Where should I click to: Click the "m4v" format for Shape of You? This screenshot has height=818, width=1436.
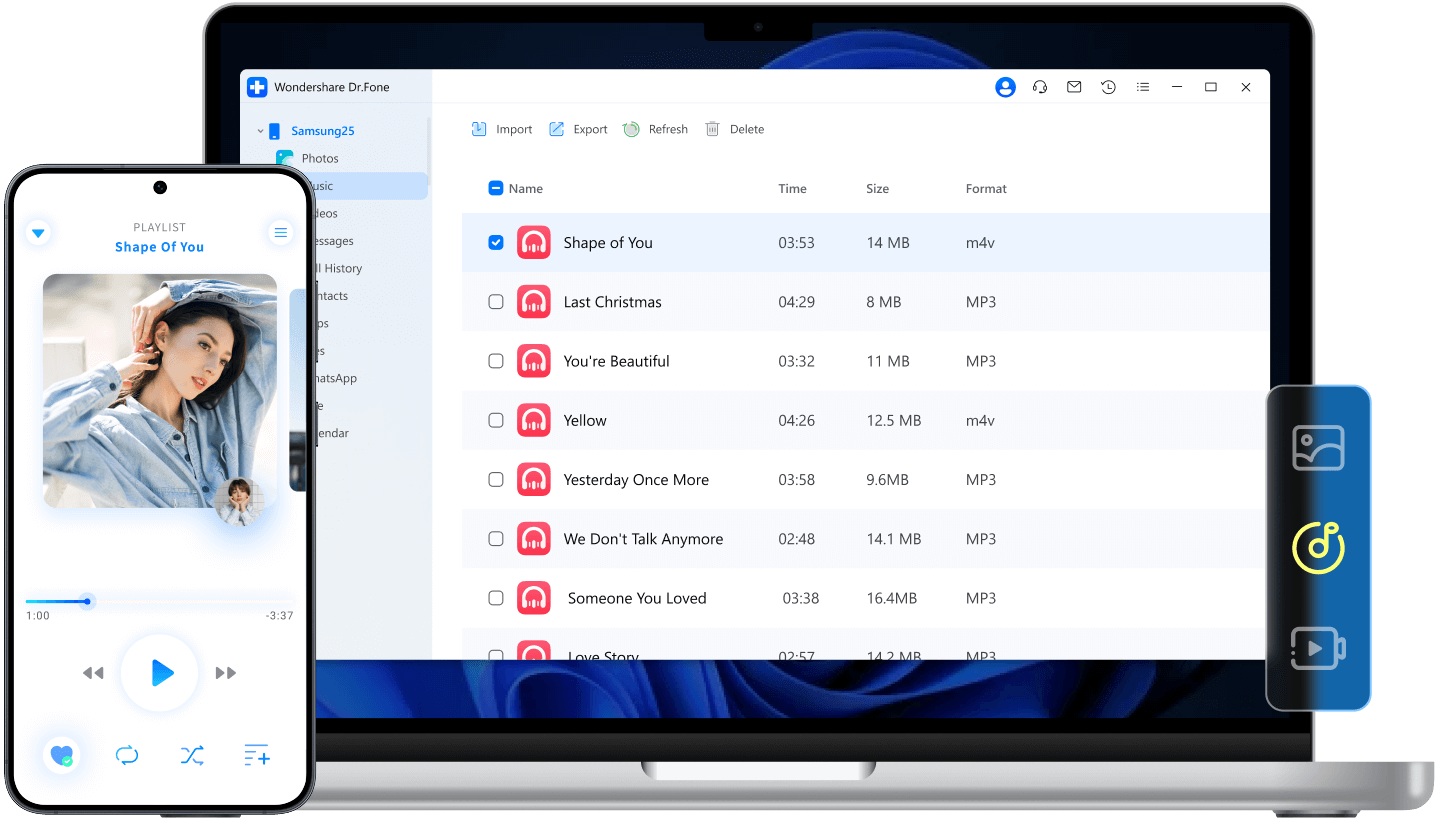(980, 243)
